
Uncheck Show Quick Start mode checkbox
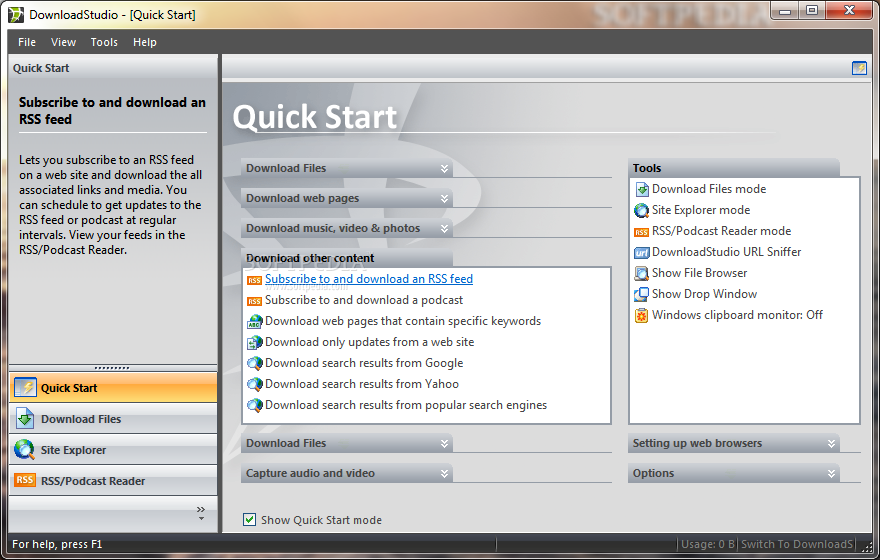249,520
